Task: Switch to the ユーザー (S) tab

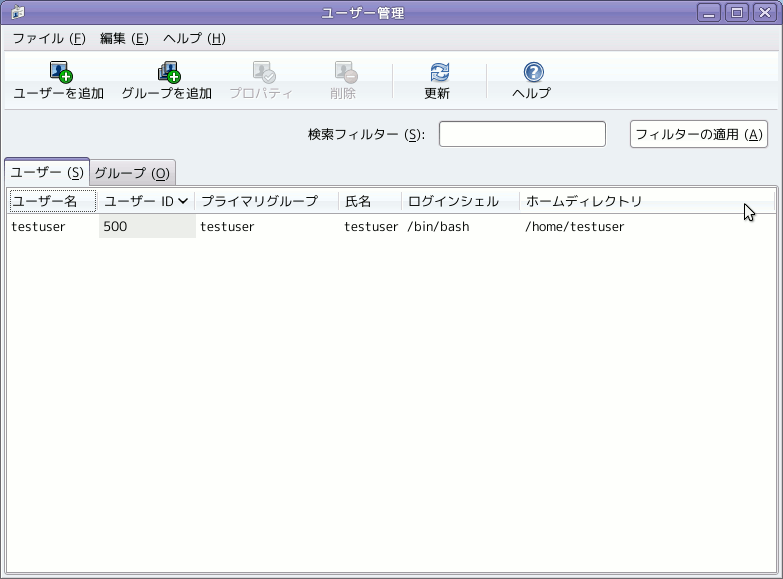Action: click(x=47, y=172)
